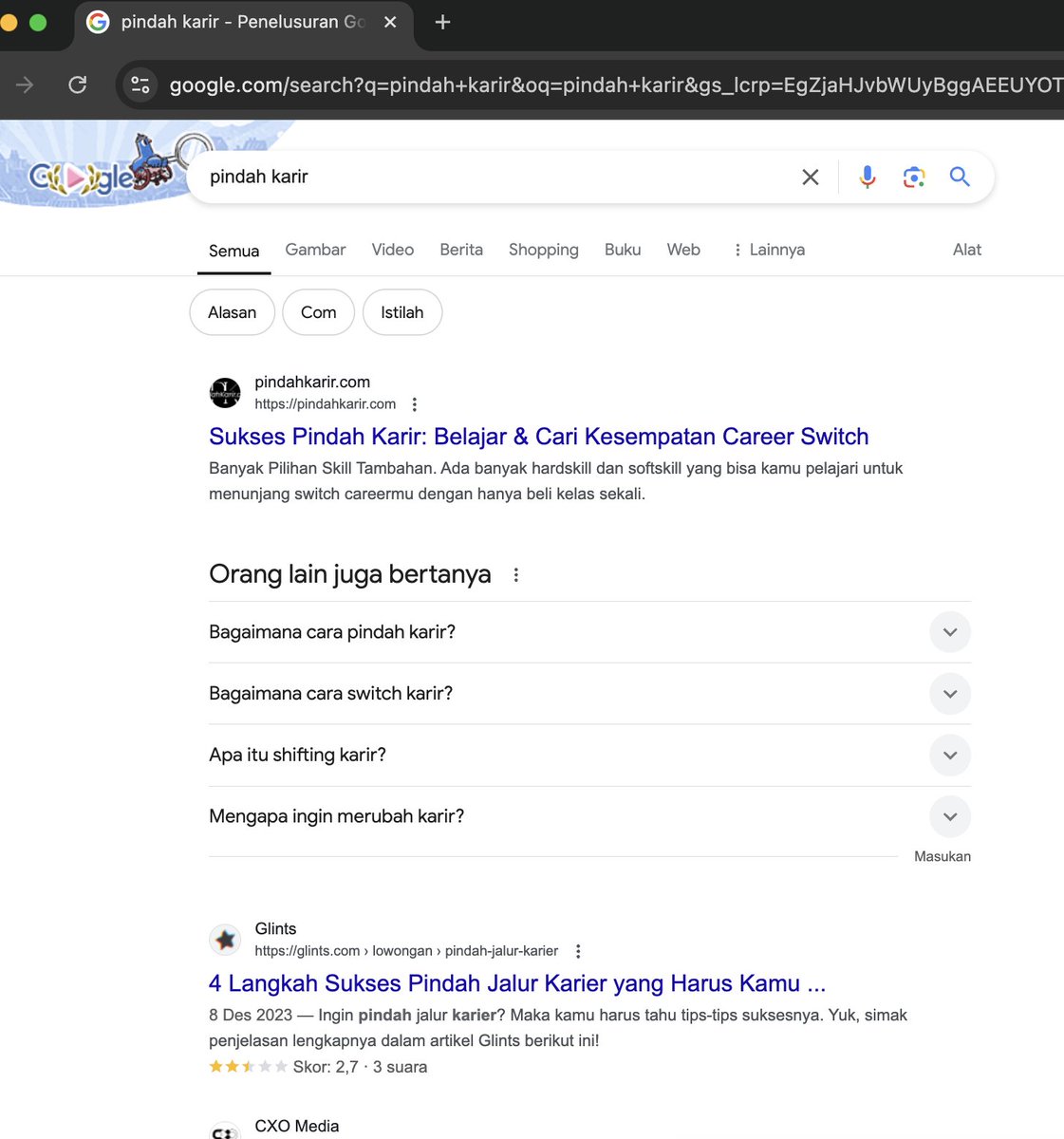Switch to the Web tab
Image resolution: width=1064 pixels, height=1139 pixels.
(683, 250)
